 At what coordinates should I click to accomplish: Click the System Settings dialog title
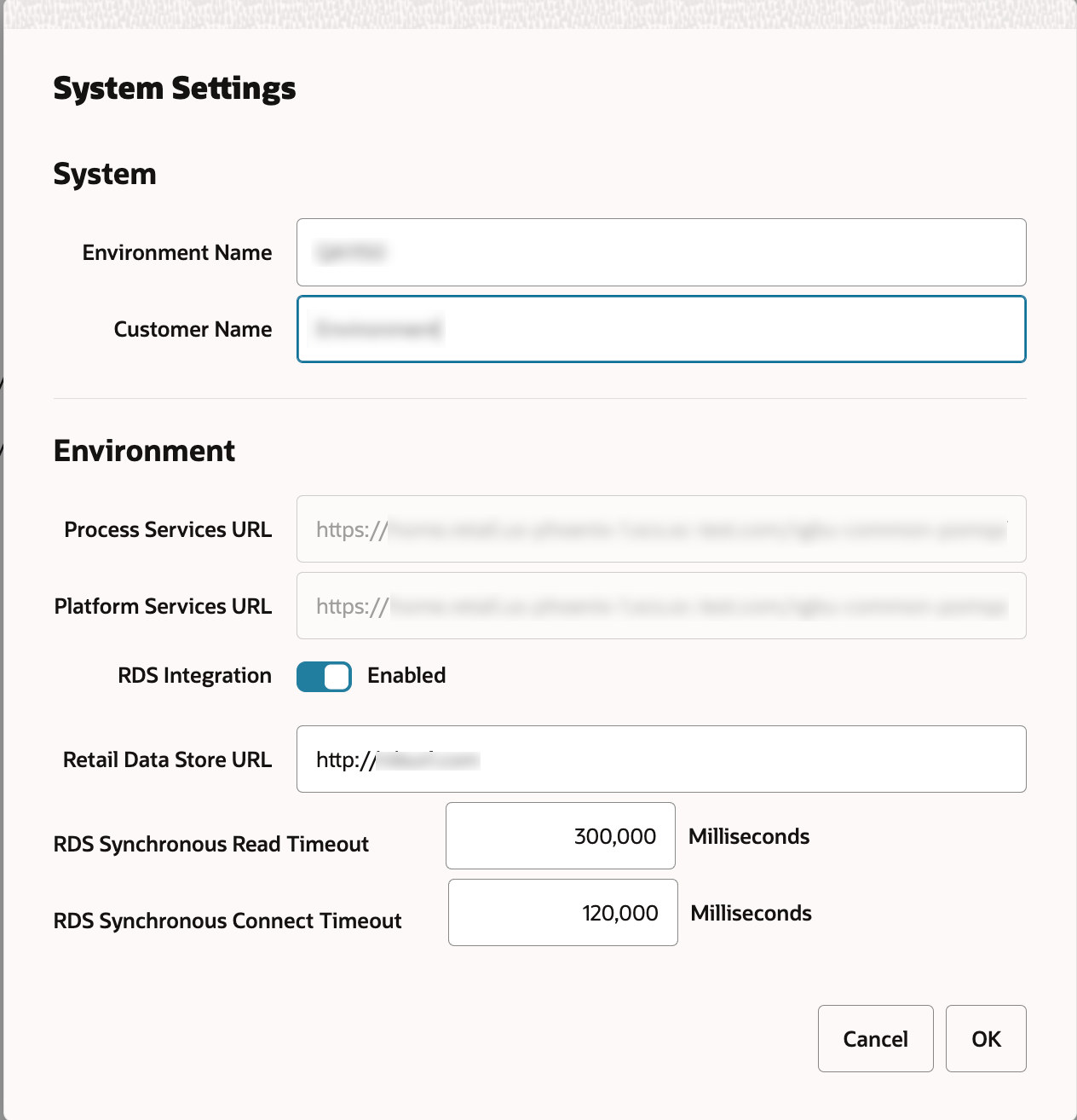(x=175, y=89)
